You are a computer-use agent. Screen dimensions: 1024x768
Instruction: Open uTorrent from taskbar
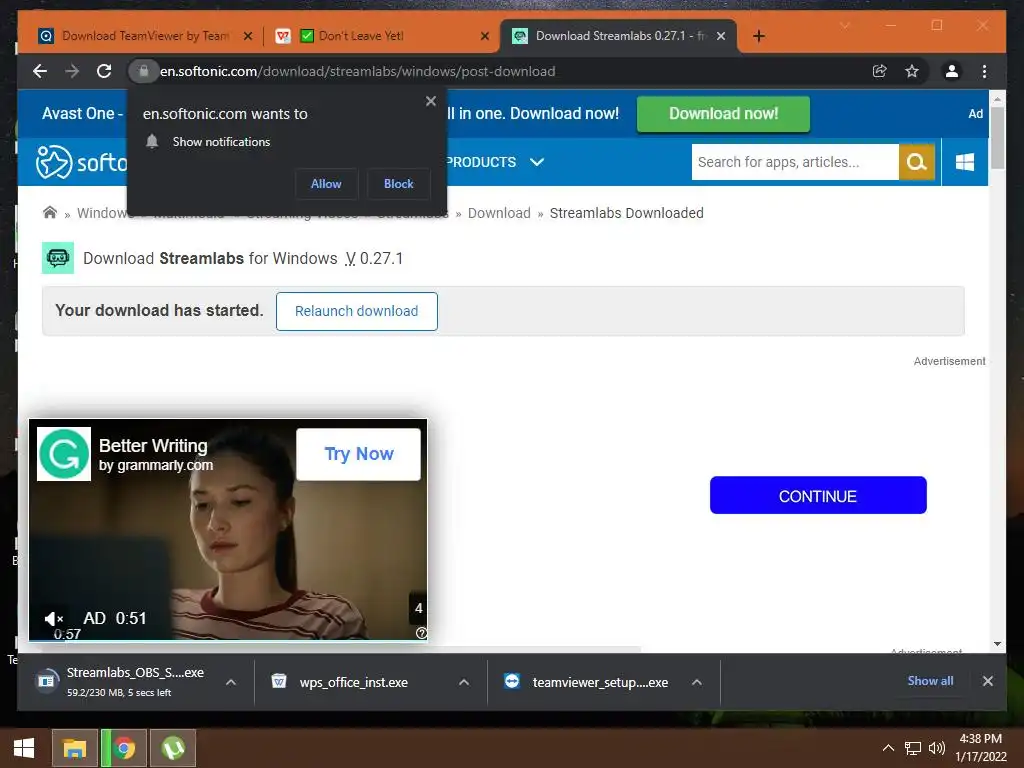click(x=173, y=748)
